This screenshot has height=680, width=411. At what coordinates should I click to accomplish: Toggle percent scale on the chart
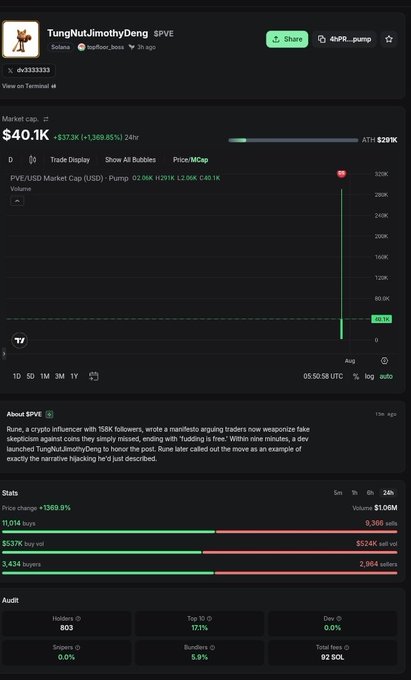[x=356, y=376]
